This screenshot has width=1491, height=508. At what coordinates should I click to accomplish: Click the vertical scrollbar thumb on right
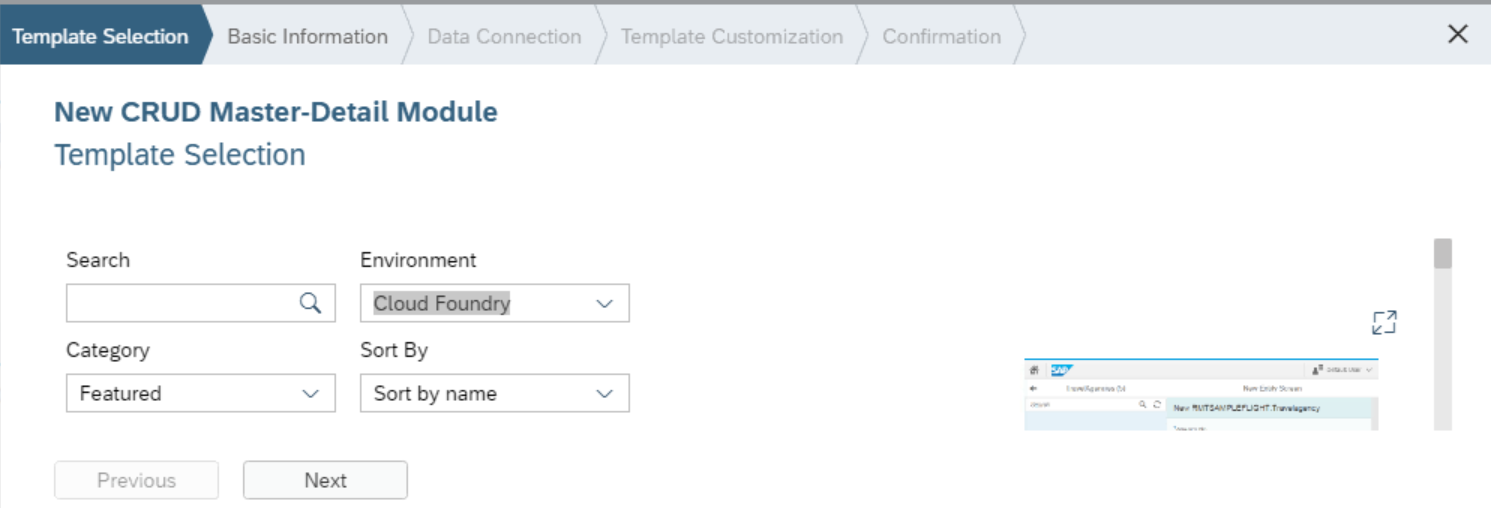(1442, 254)
